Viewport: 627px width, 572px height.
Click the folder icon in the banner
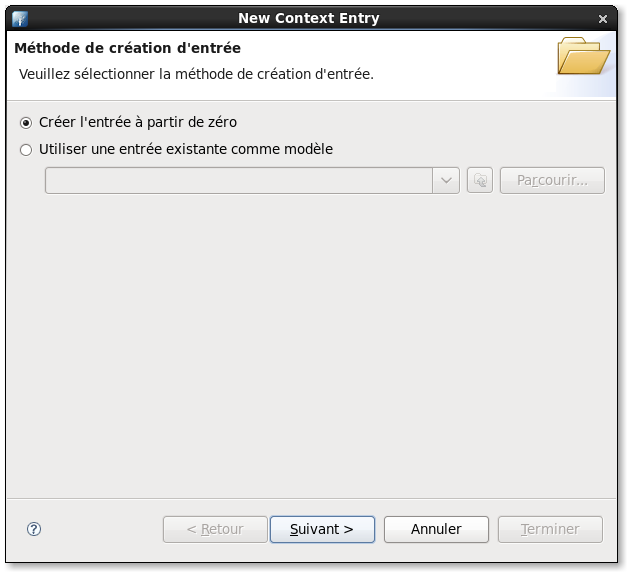pyautogui.click(x=583, y=58)
